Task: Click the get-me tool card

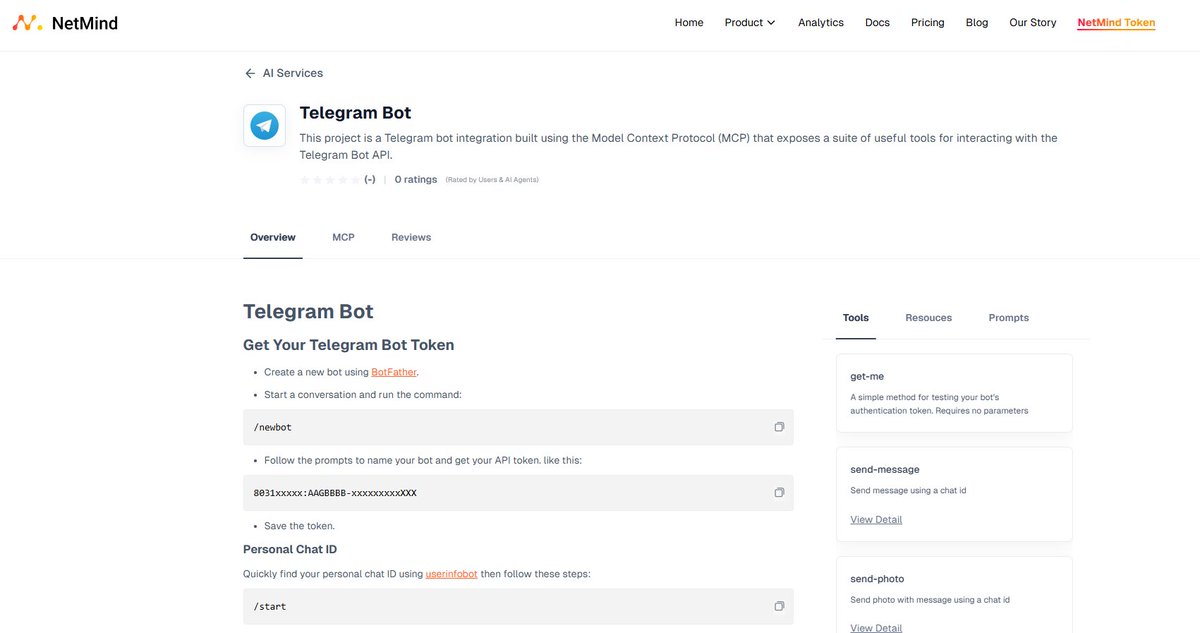Action: 954,393
